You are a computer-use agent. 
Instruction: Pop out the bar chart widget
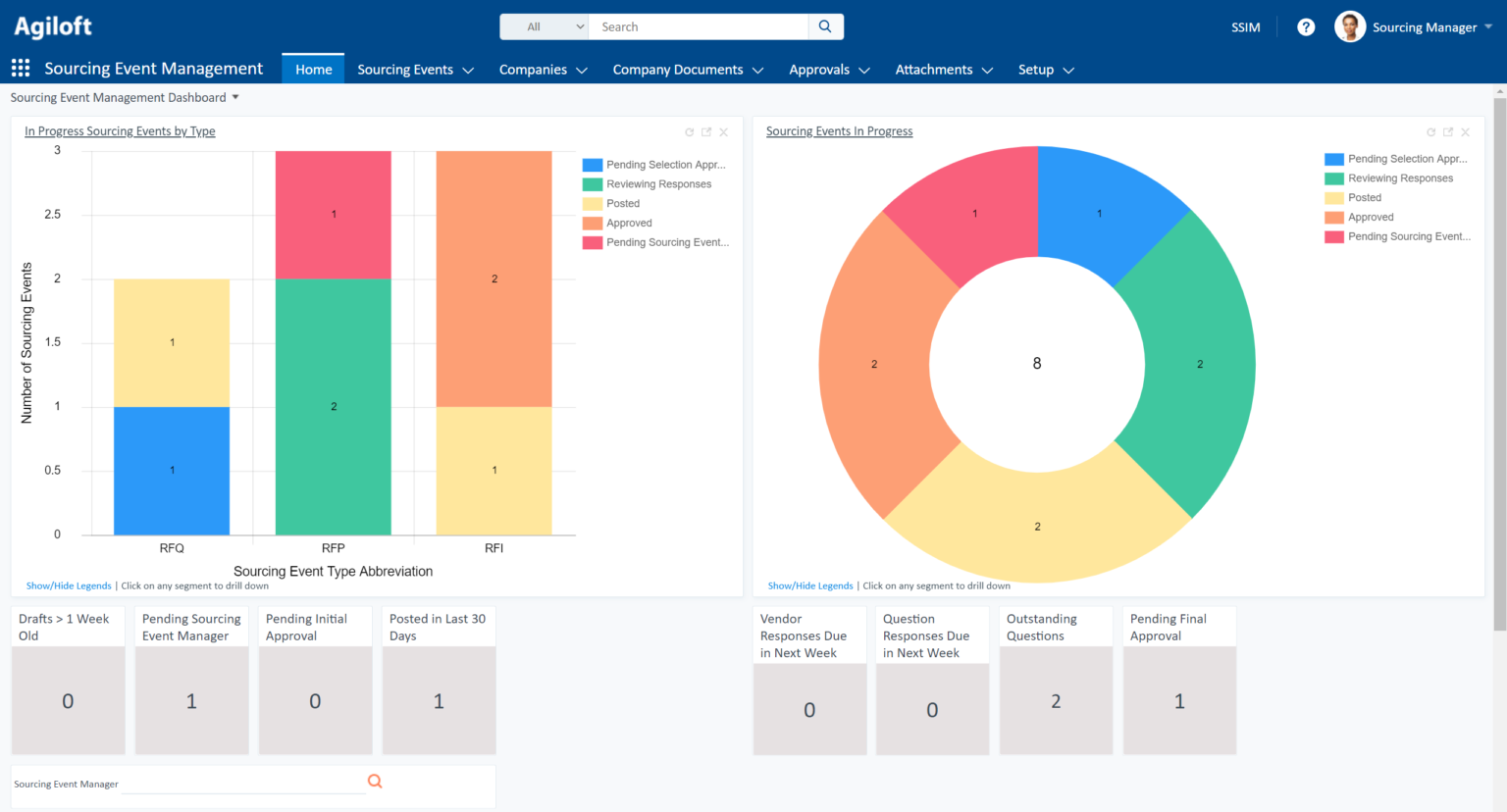(x=706, y=131)
